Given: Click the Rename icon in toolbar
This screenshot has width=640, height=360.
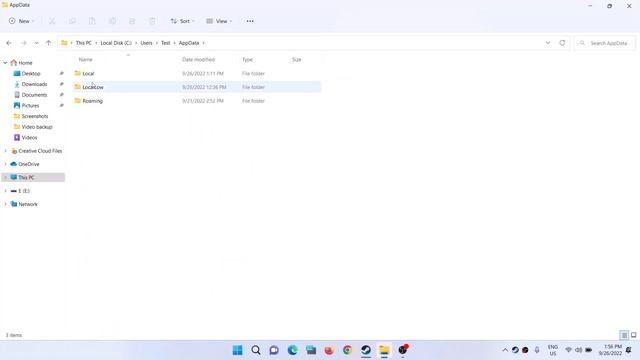Looking at the screenshot, I should [x=112, y=21].
